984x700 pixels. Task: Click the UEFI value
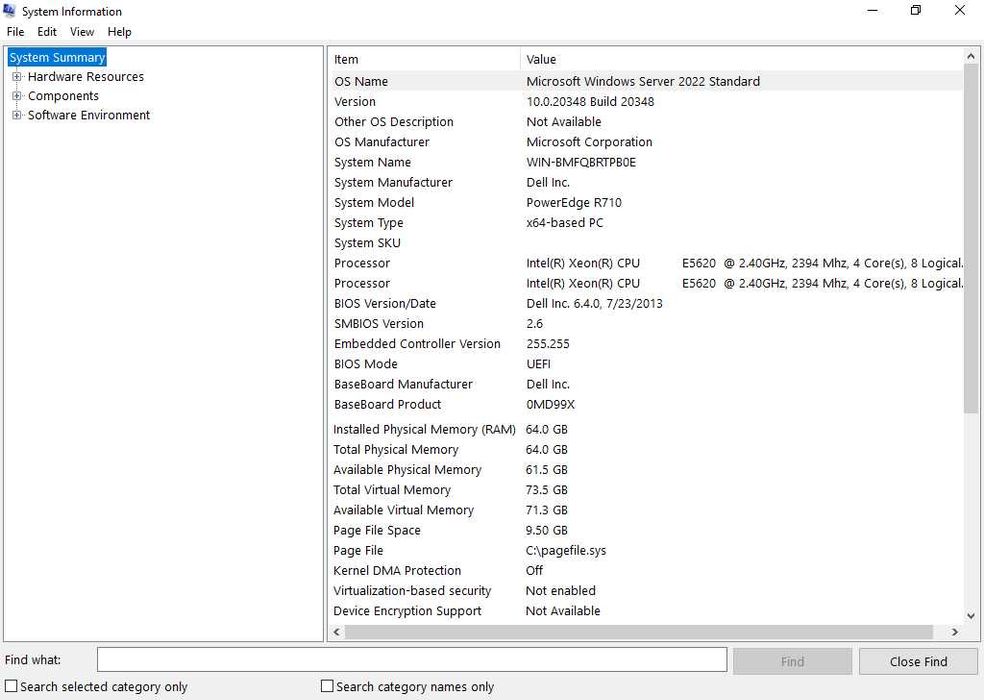coord(538,363)
